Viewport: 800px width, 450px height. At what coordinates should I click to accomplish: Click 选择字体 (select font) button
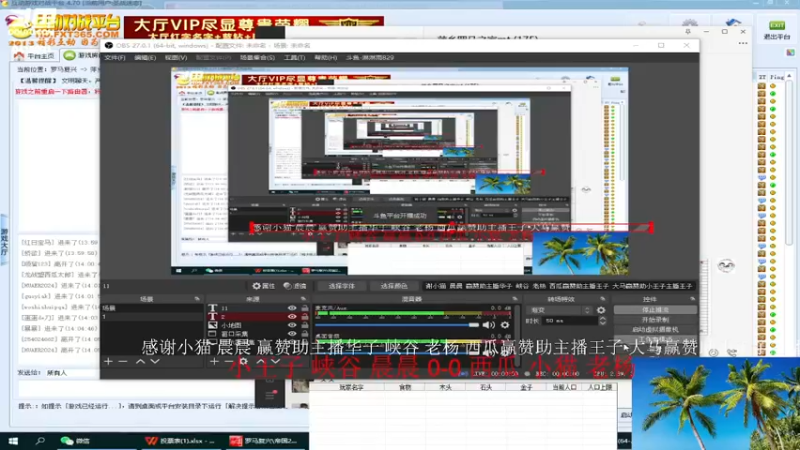341,286
